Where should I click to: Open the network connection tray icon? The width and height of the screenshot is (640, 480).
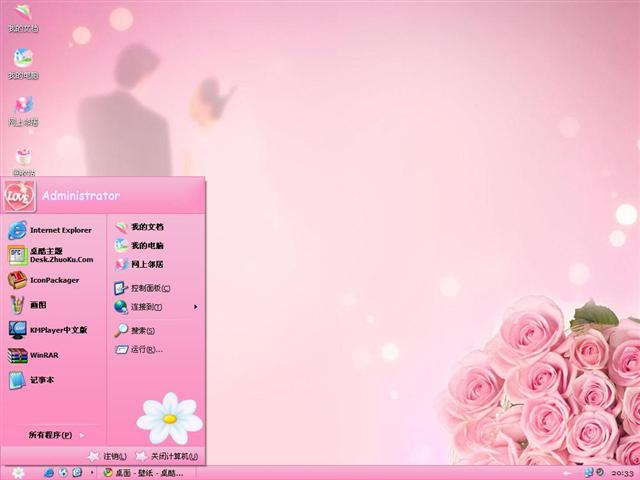[x=588, y=473]
